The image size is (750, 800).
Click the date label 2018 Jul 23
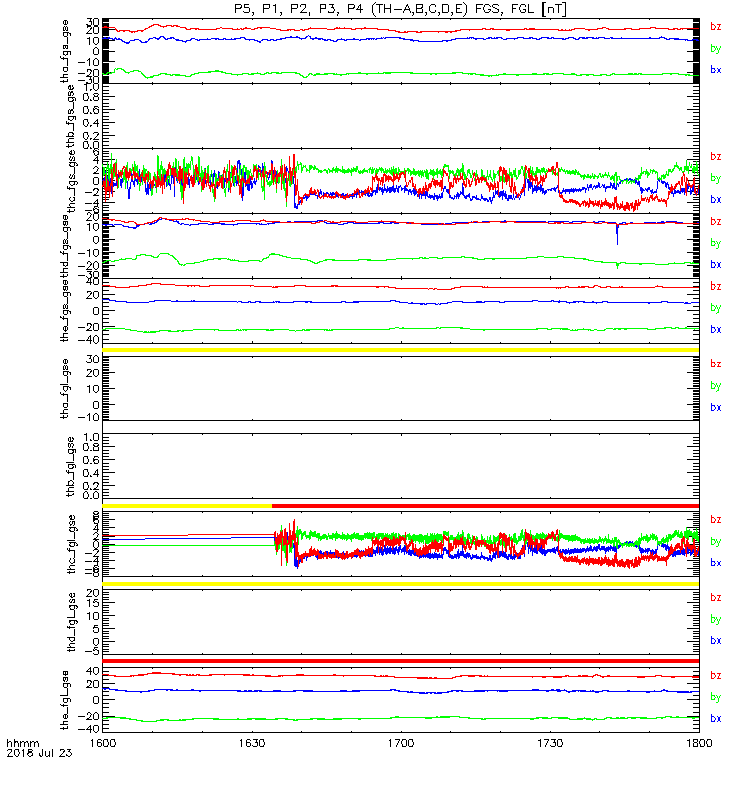[39, 753]
